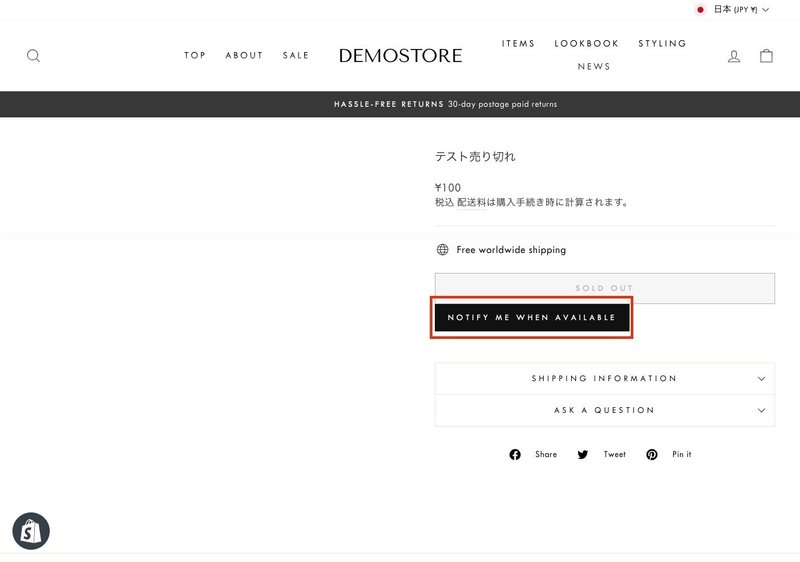Viewport: 800px width, 562px height.
Task: Open the account login icon
Action: coord(734,56)
